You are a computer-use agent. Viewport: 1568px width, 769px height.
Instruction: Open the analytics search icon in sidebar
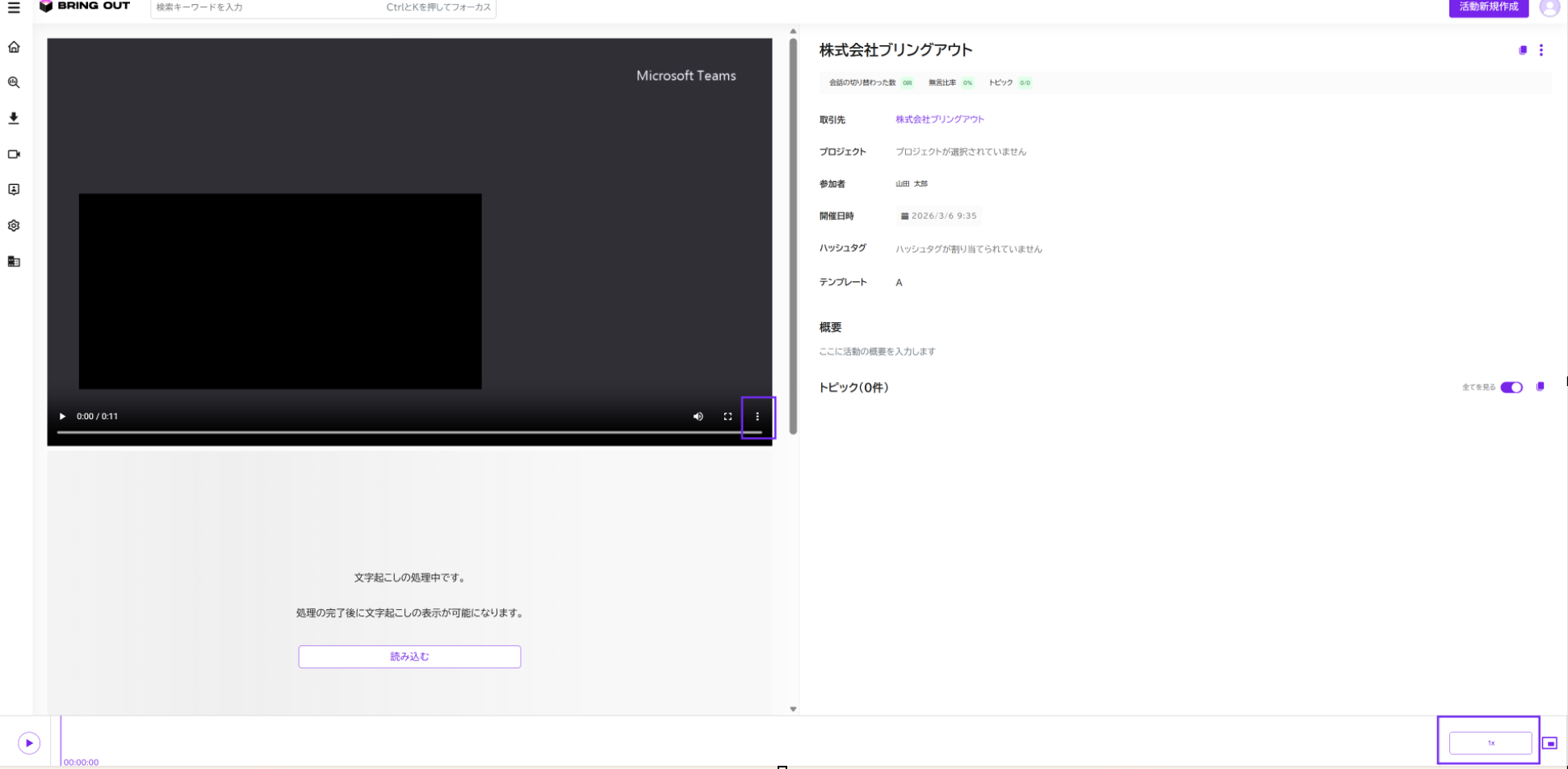coord(14,82)
